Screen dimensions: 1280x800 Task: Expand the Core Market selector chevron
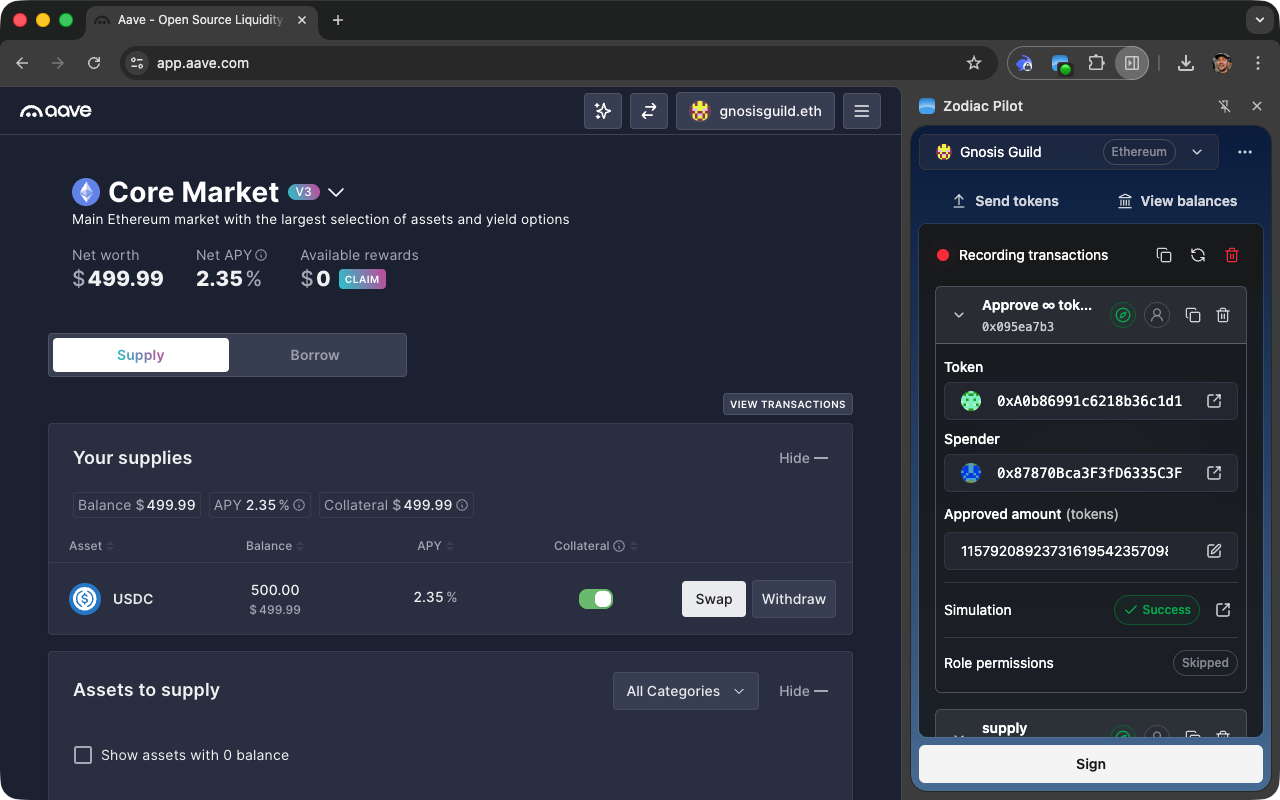[x=336, y=192]
